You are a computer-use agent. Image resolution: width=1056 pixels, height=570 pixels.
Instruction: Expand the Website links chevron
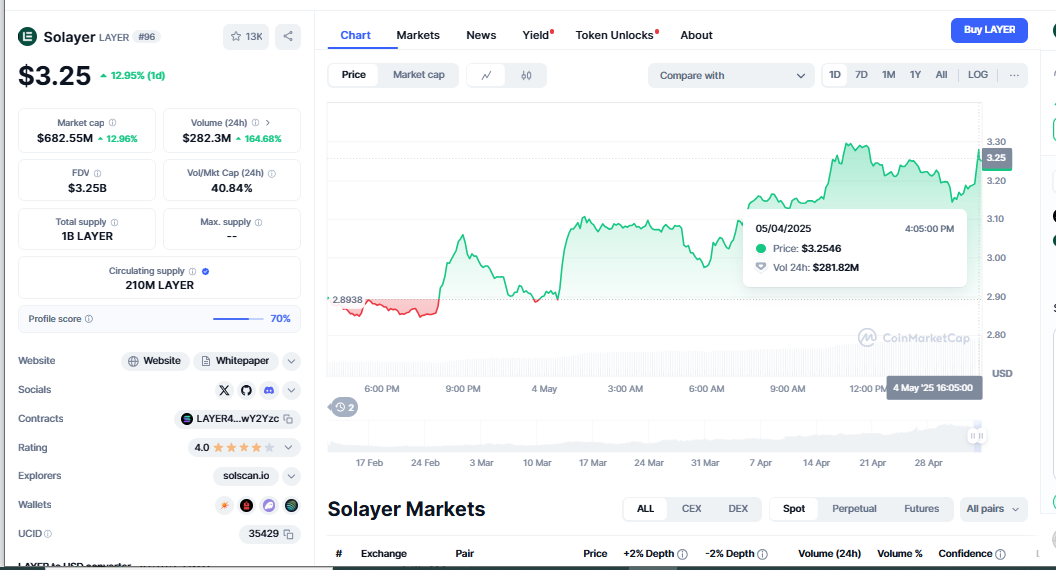coord(291,361)
